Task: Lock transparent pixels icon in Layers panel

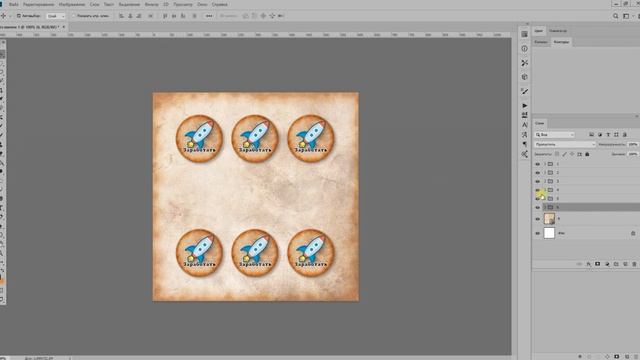Action: (x=557, y=154)
